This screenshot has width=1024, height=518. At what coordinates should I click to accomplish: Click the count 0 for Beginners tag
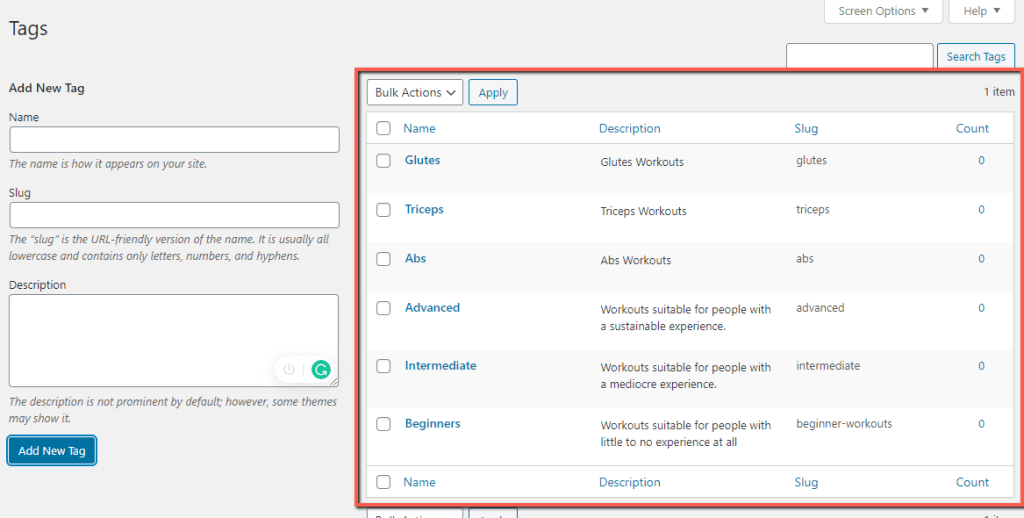tap(981, 424)
